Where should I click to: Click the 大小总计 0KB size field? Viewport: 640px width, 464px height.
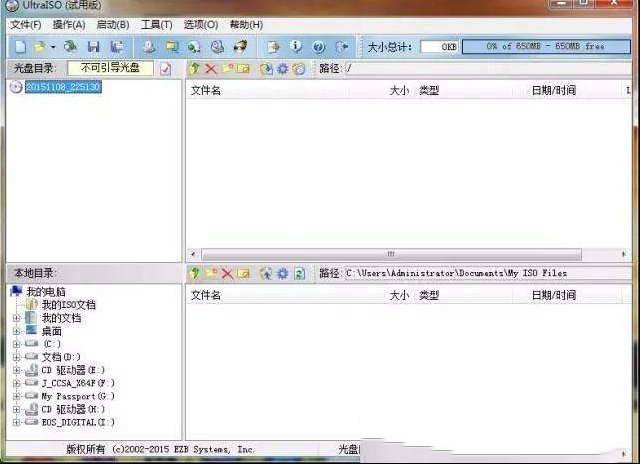[440, 47]
